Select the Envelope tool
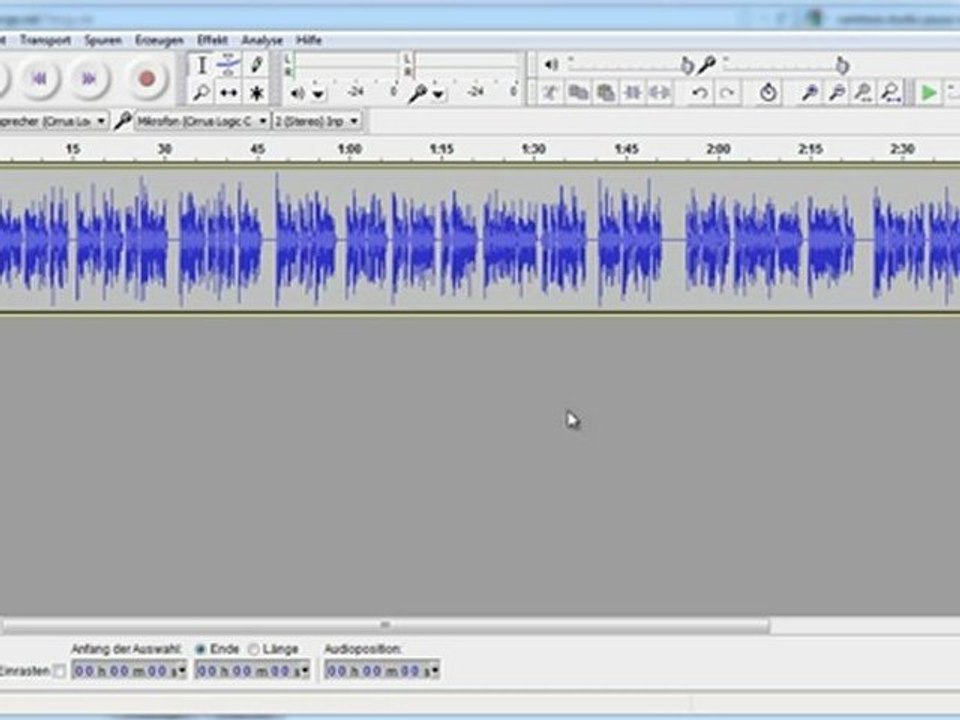 coord(228,65)
